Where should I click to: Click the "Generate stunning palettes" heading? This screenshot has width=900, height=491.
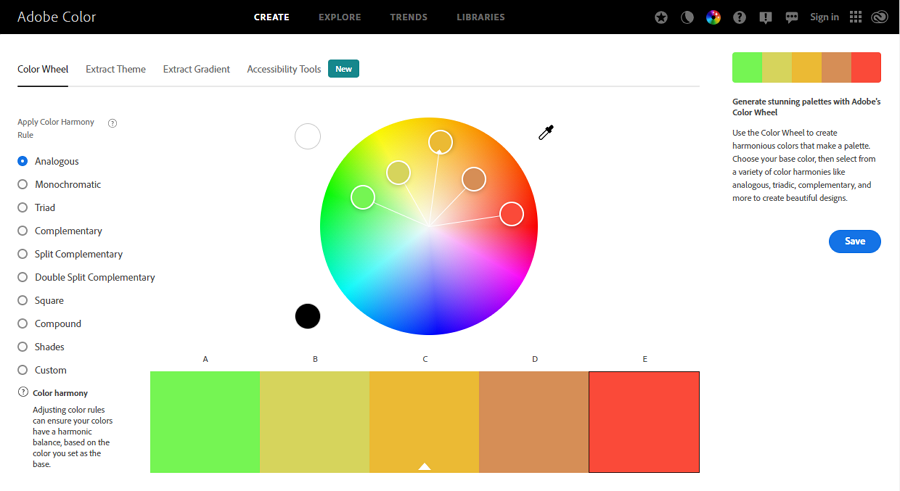tap(806, 107)
